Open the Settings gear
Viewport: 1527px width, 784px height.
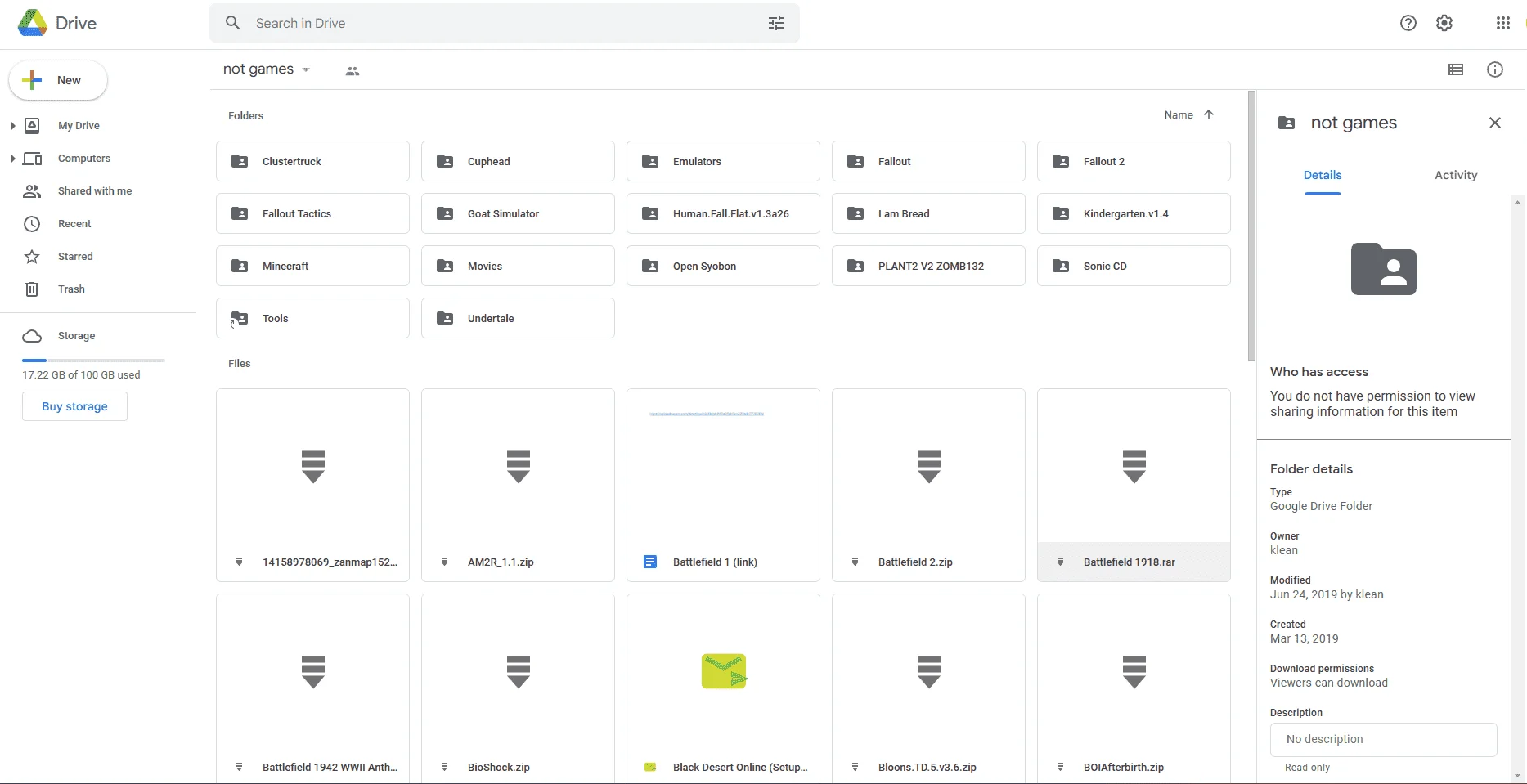(1444, 23)
